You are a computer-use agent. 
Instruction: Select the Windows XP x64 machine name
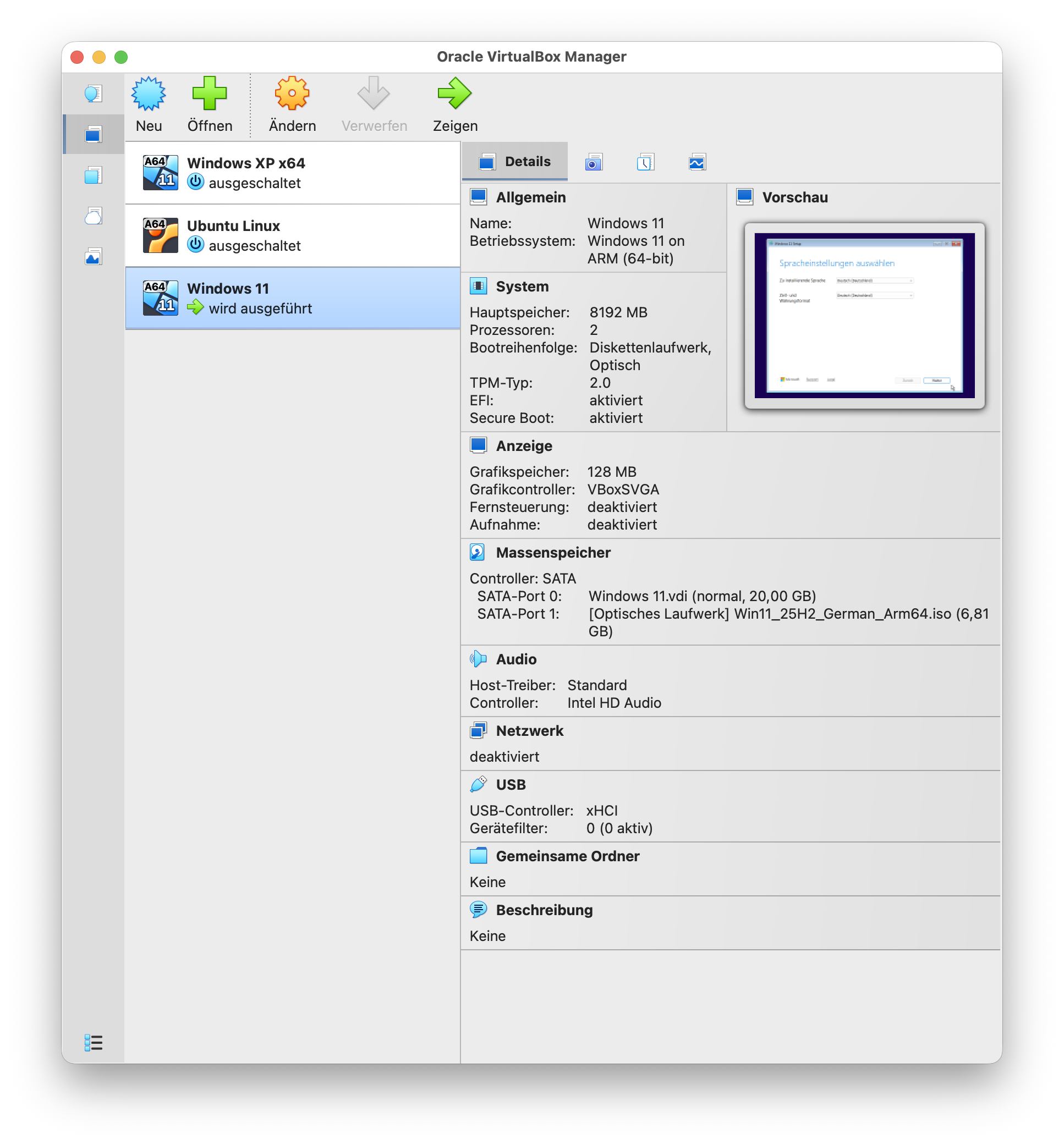(x=246, y=163)
